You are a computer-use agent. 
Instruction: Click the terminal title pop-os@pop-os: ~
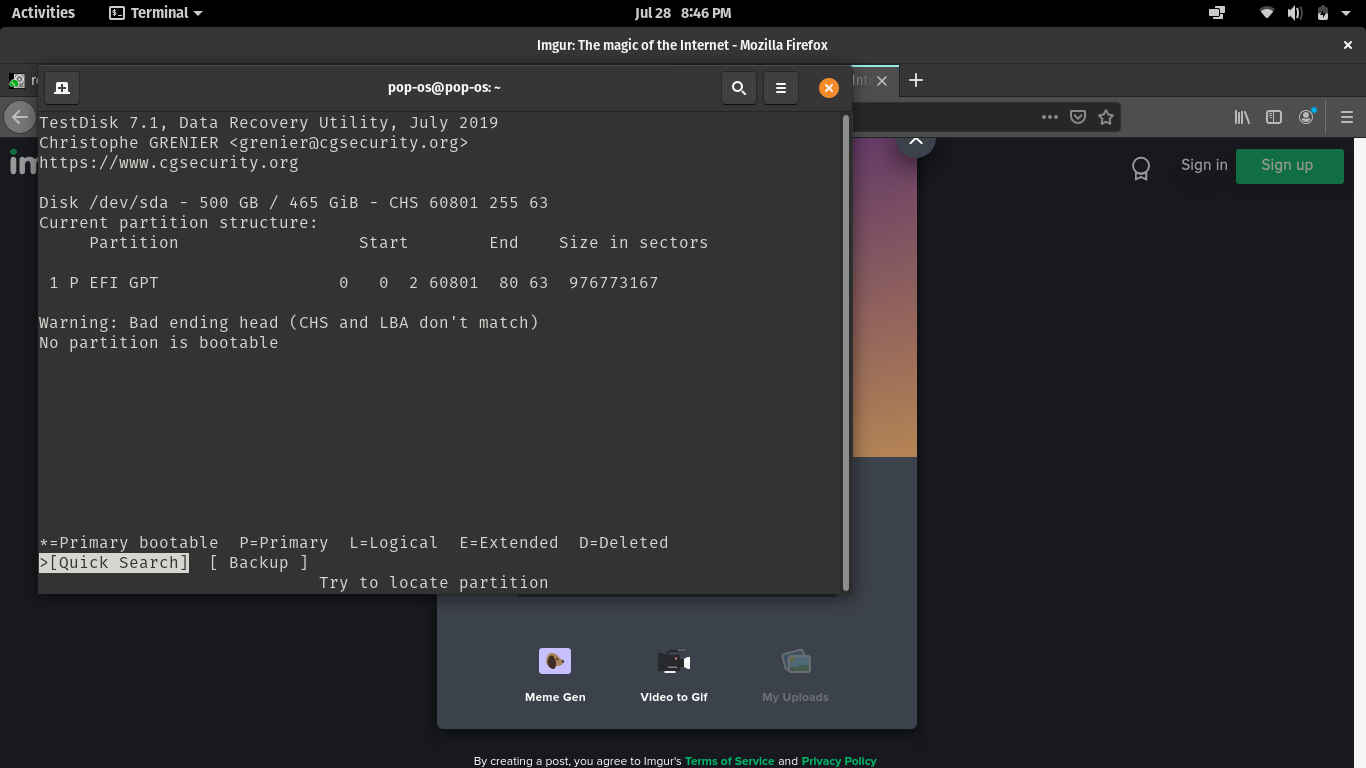pyautogui.click(x=444, y=88)
